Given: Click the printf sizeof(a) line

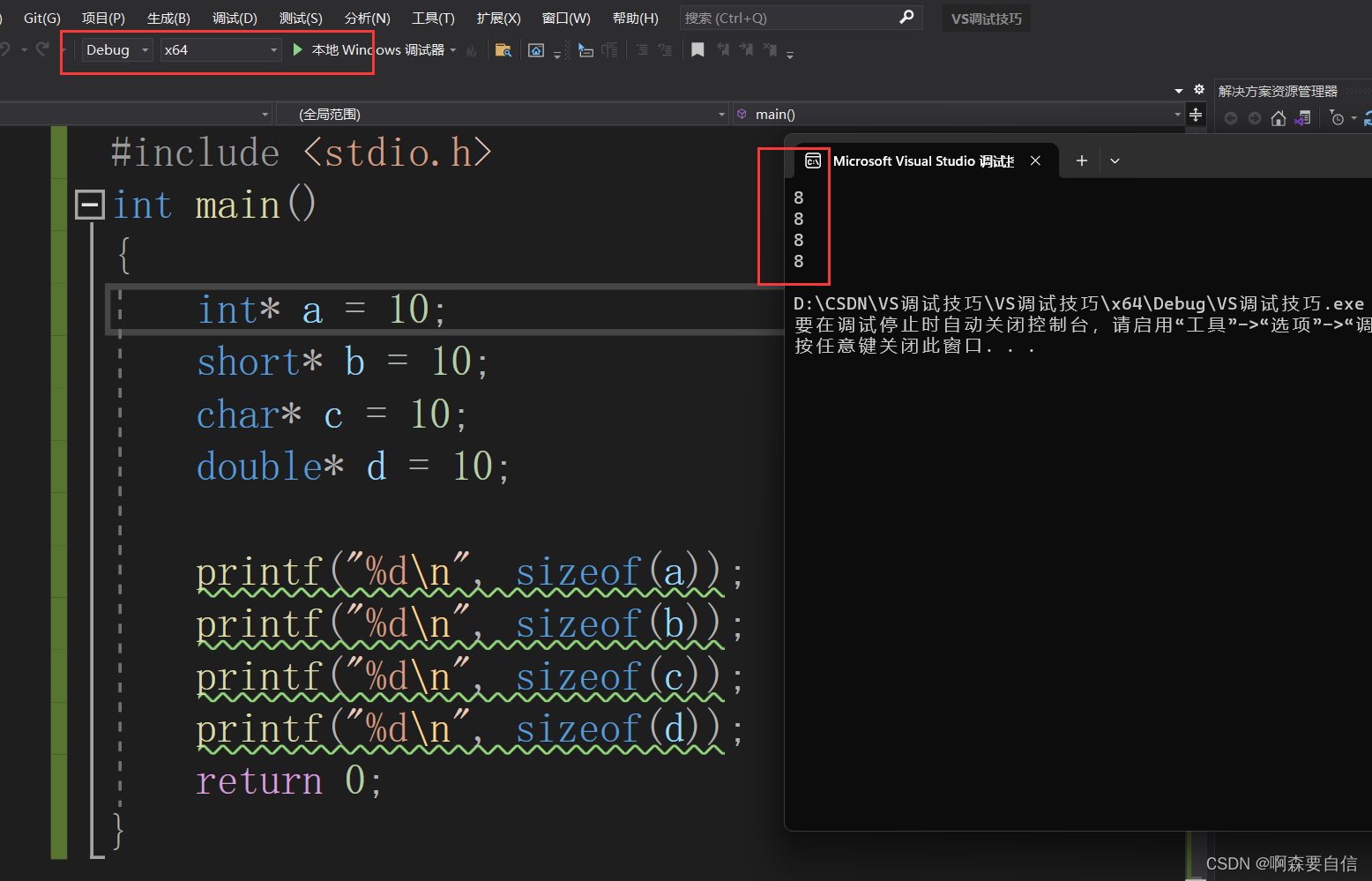Looking at the screenshot, I should coord(469,573).
